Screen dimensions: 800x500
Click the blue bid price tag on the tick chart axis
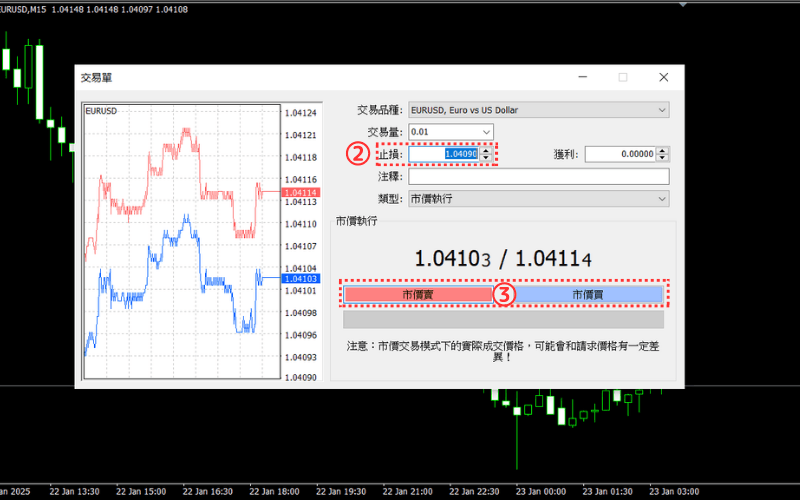coord(300,279)
